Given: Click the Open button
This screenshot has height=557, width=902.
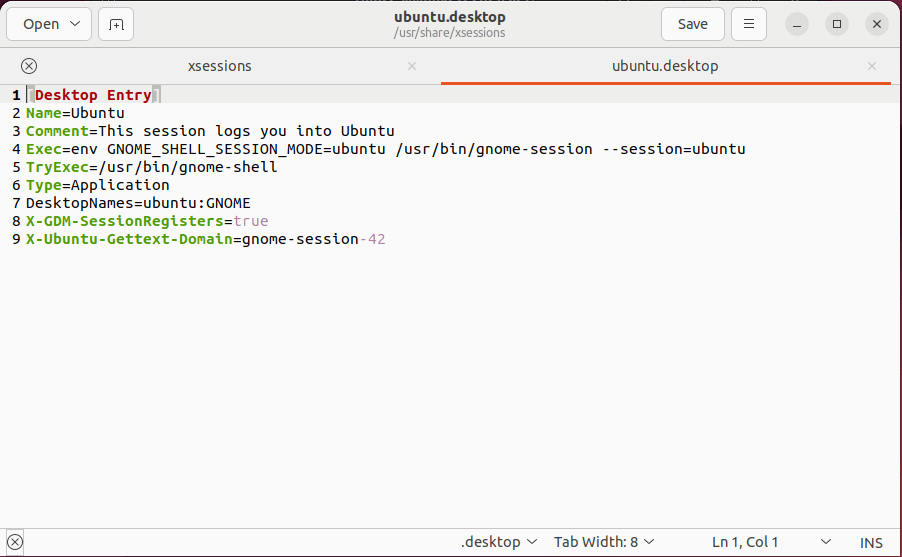Looking at the screenshot, I should pyautogui.click(x=41, y=25).
